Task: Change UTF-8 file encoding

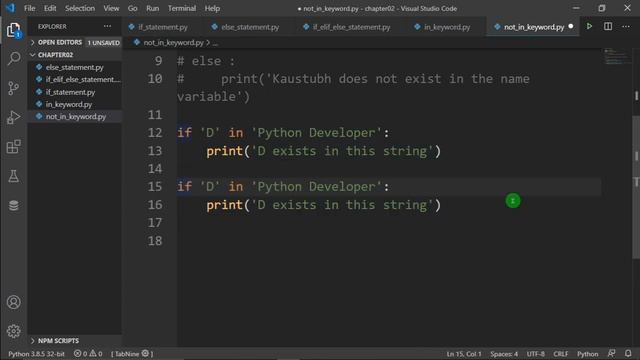Action: click(x=535, y=354)
